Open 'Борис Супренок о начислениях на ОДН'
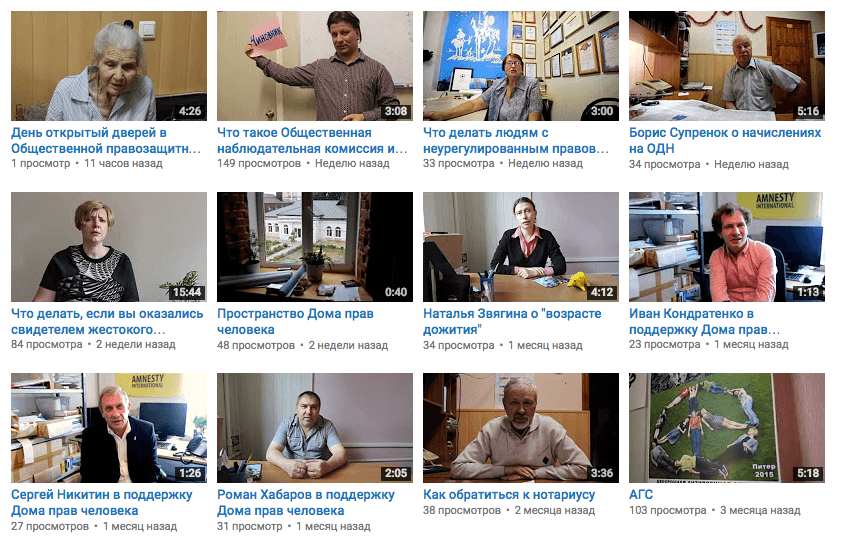845x541 pixels. click(x=725, y=141)
